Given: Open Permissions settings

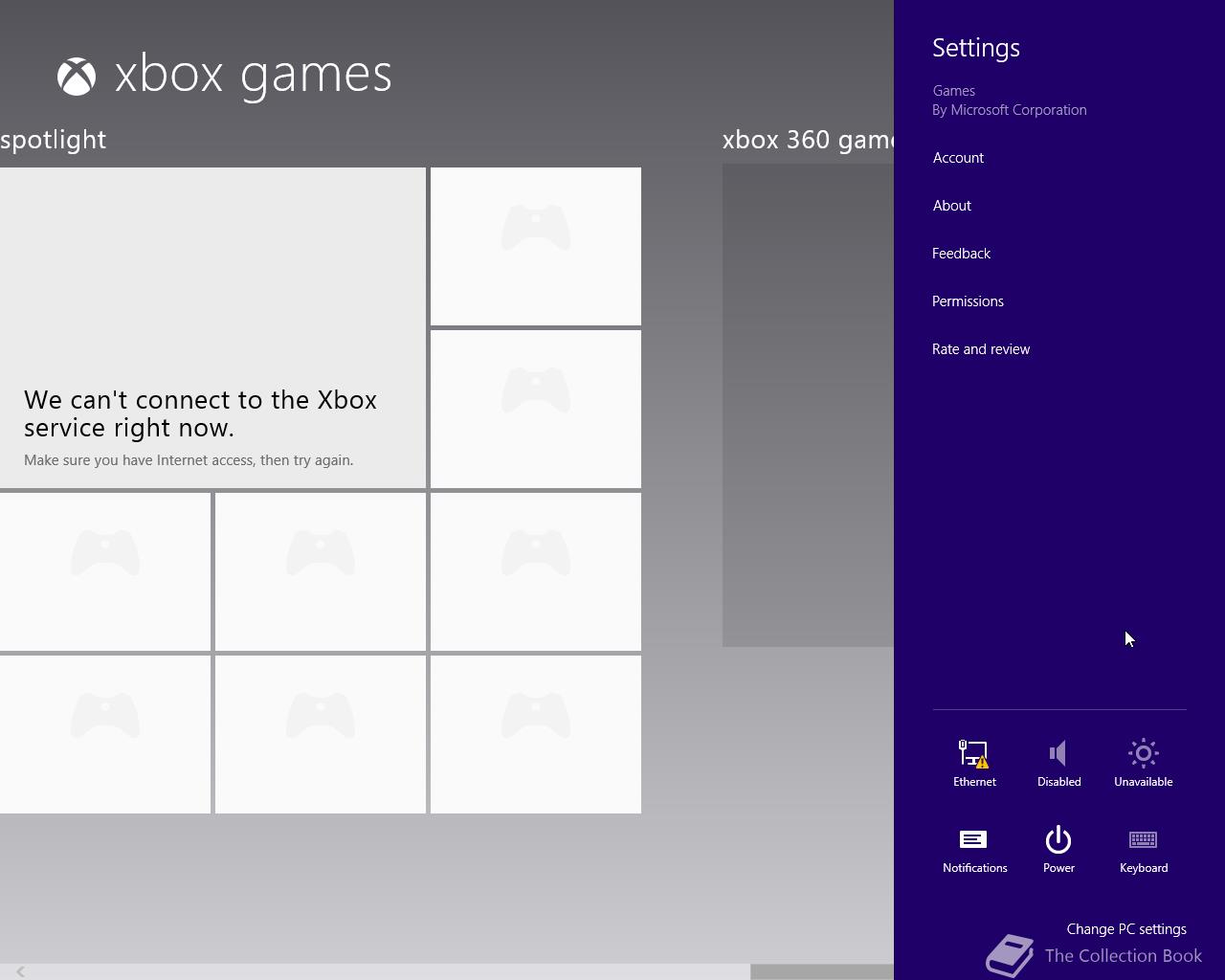Looking at the screenshot, I should click(x=968, y=301).
